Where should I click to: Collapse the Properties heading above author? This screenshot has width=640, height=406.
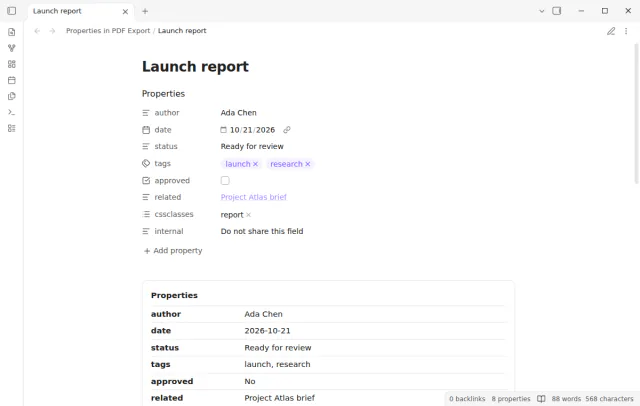click(163, 94)
